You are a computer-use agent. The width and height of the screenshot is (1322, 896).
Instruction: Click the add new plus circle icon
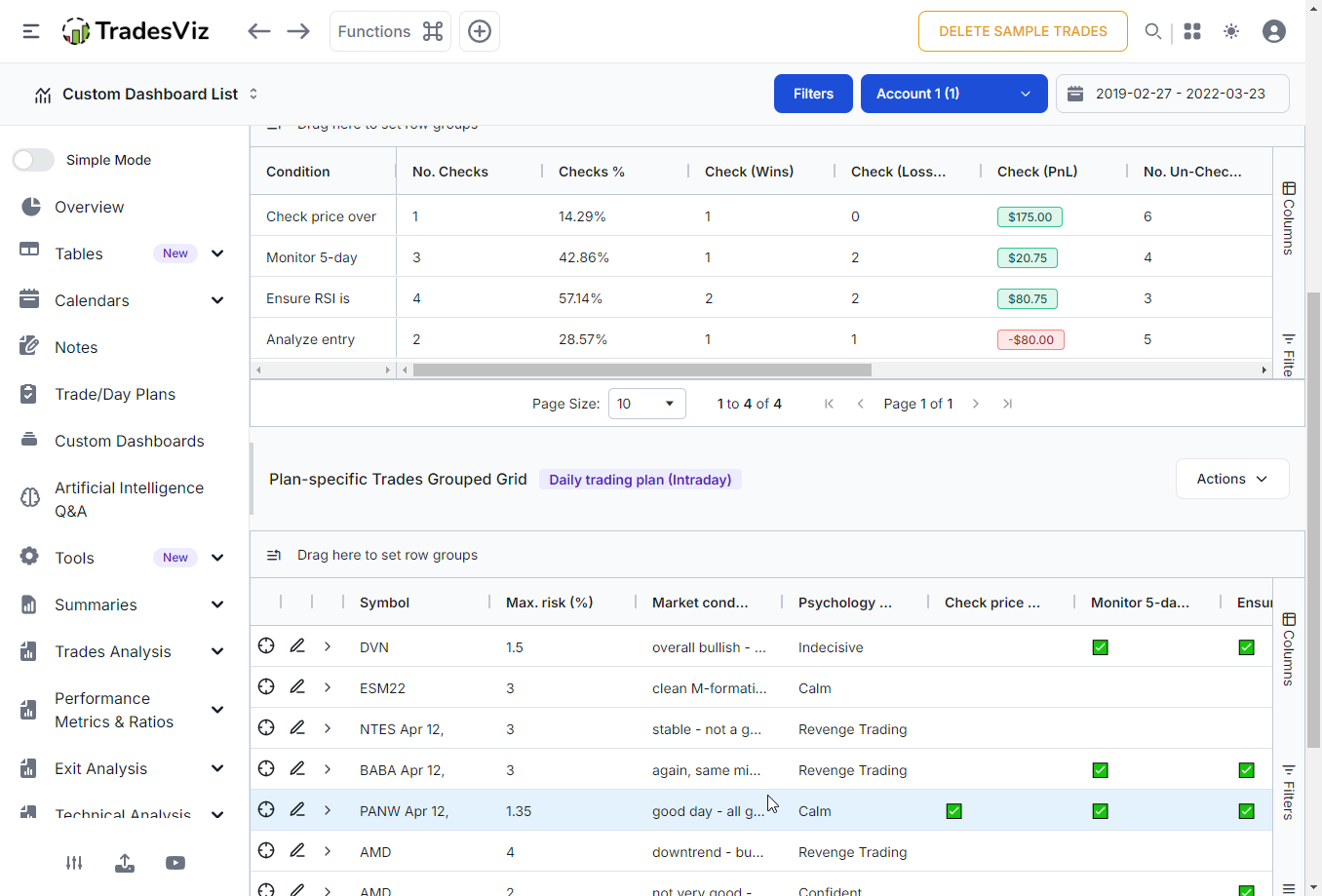point(480,31)
